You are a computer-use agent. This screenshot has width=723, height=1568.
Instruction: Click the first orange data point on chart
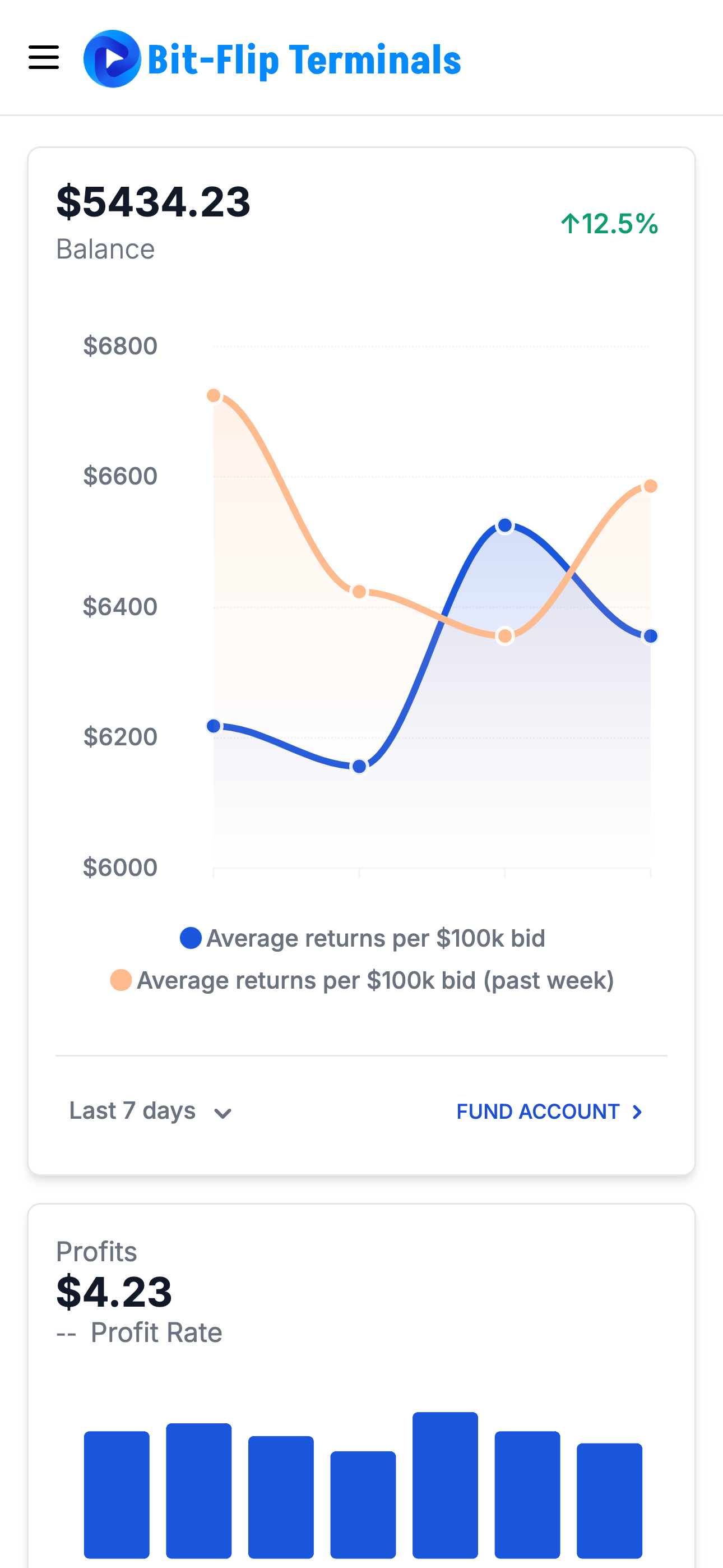point(214,396)
